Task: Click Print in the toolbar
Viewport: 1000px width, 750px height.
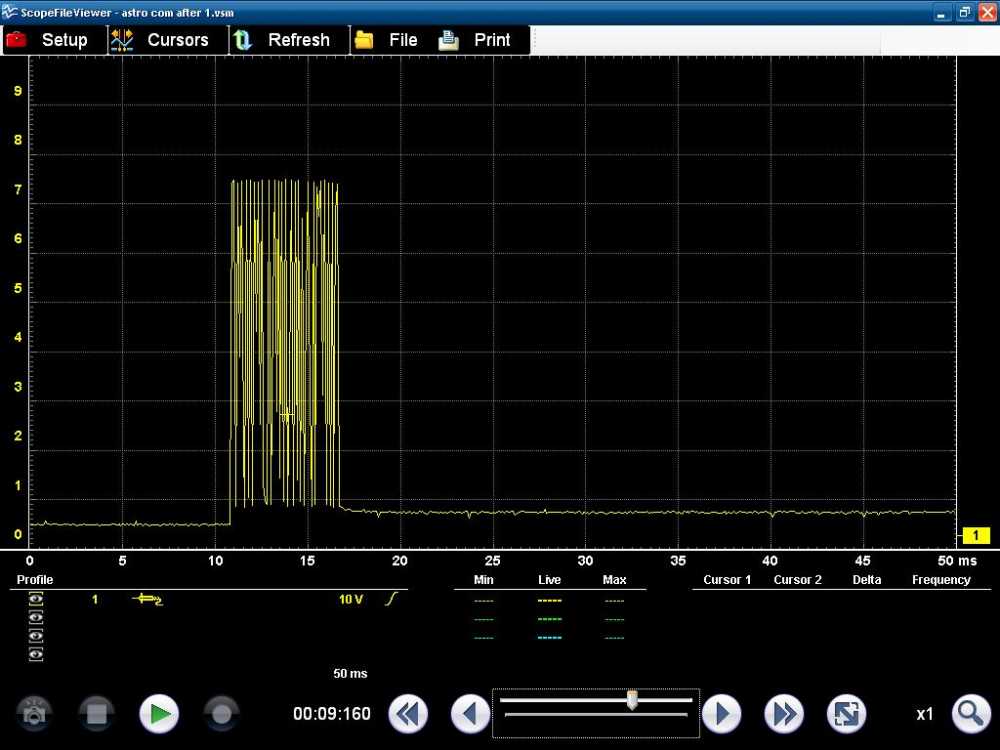Action: tap(483, 40)
